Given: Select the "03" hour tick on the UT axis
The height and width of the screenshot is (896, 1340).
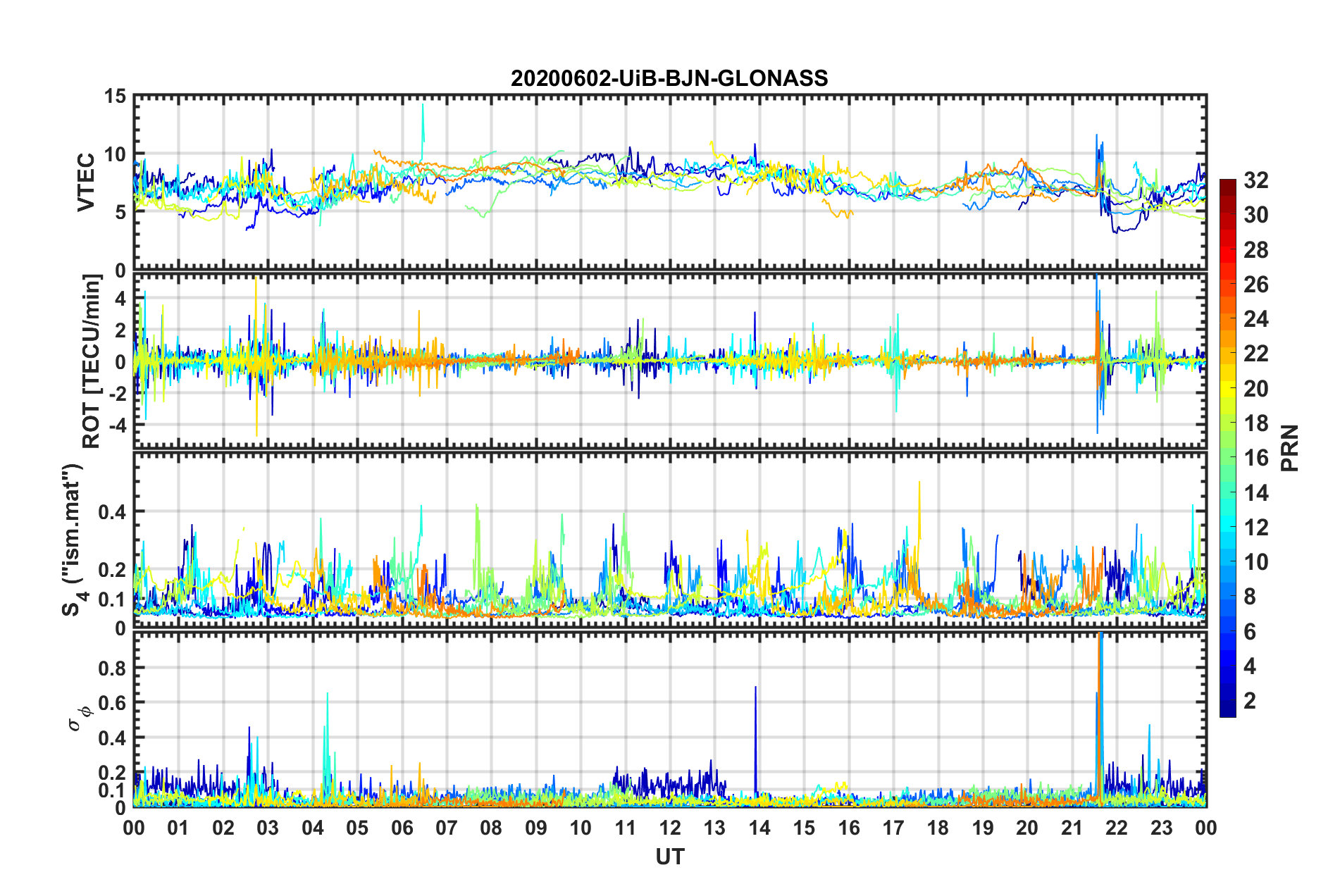Looking at the screenshot, I should pos(268,828).
